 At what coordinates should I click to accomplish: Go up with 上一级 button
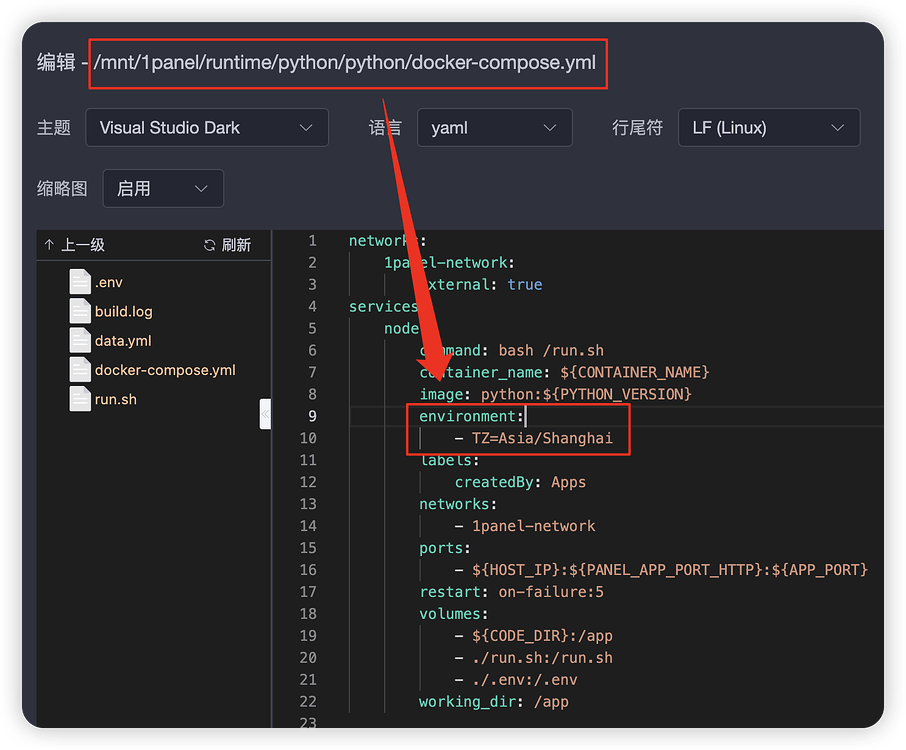[x=83, y=245]
